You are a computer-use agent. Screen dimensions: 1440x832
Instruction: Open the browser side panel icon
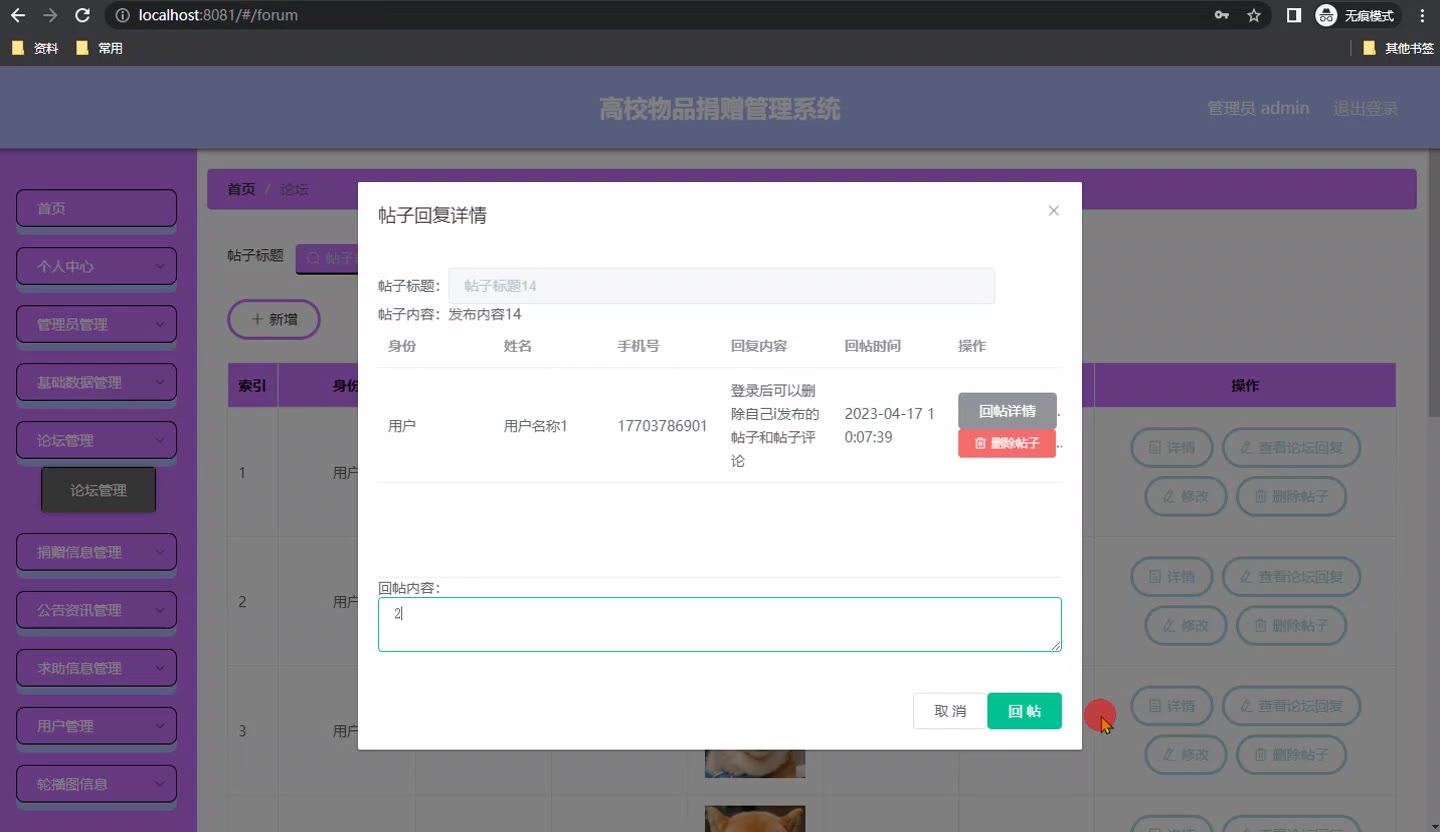coord(1294,16)
